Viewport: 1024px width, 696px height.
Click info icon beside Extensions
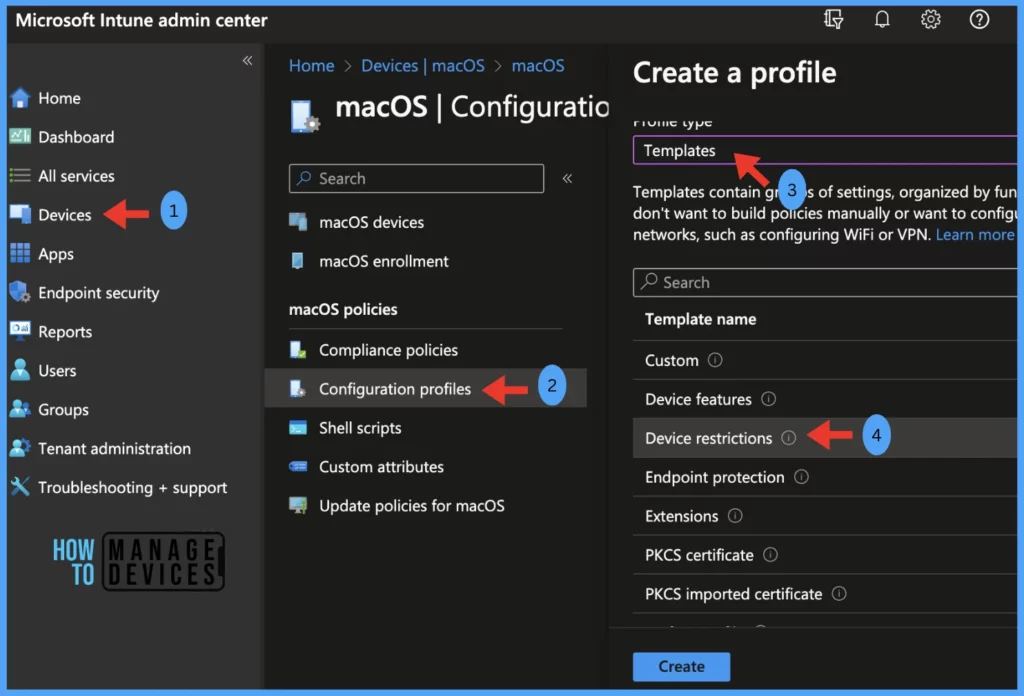click(x=735, y=516)
